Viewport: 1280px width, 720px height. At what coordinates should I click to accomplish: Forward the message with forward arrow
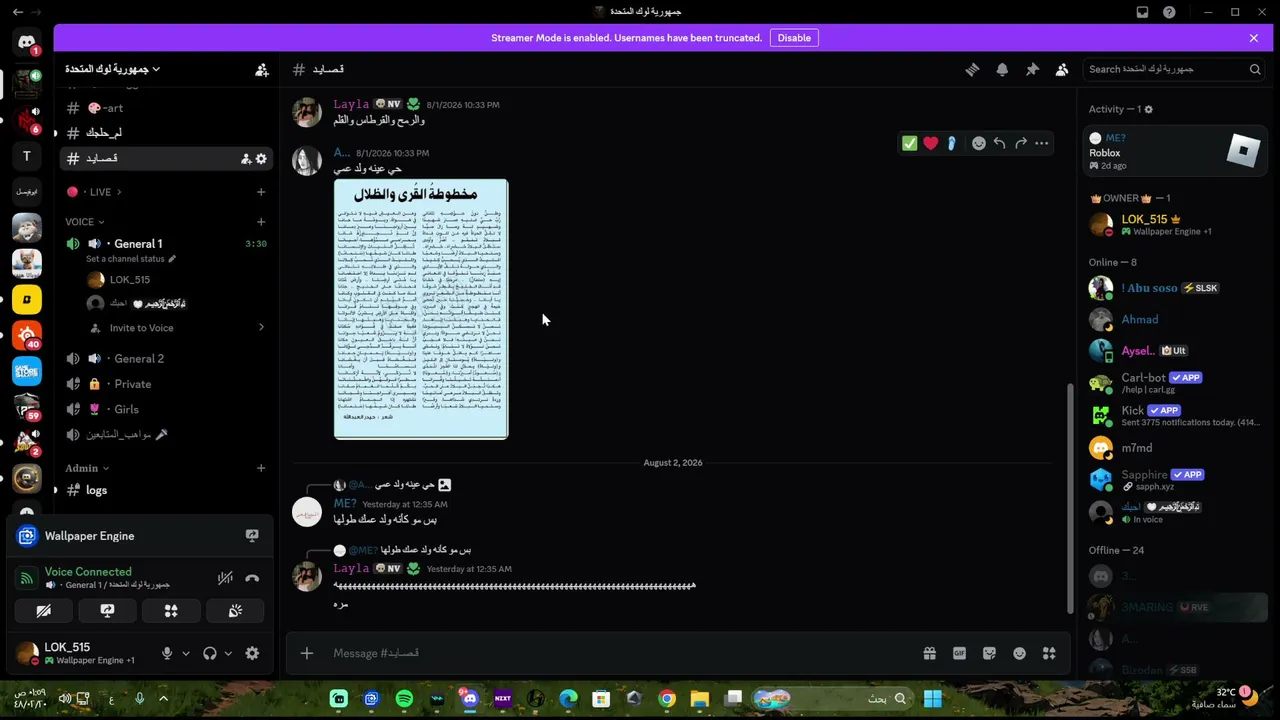point(1021,143)
